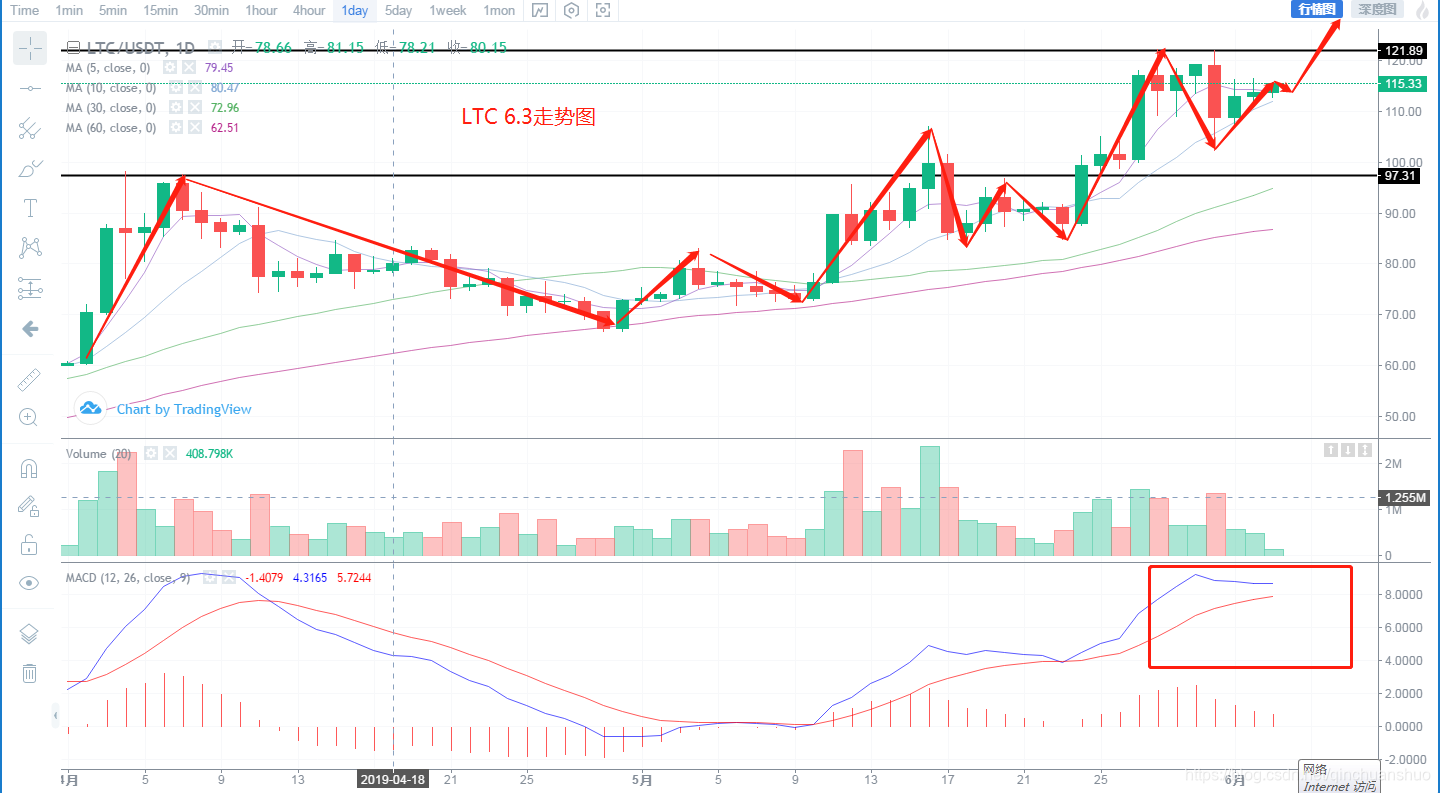This screenshot has height=793, width=1440.
Task: Open settings for MA (60, close, 0)
Action: pos(175,127)
